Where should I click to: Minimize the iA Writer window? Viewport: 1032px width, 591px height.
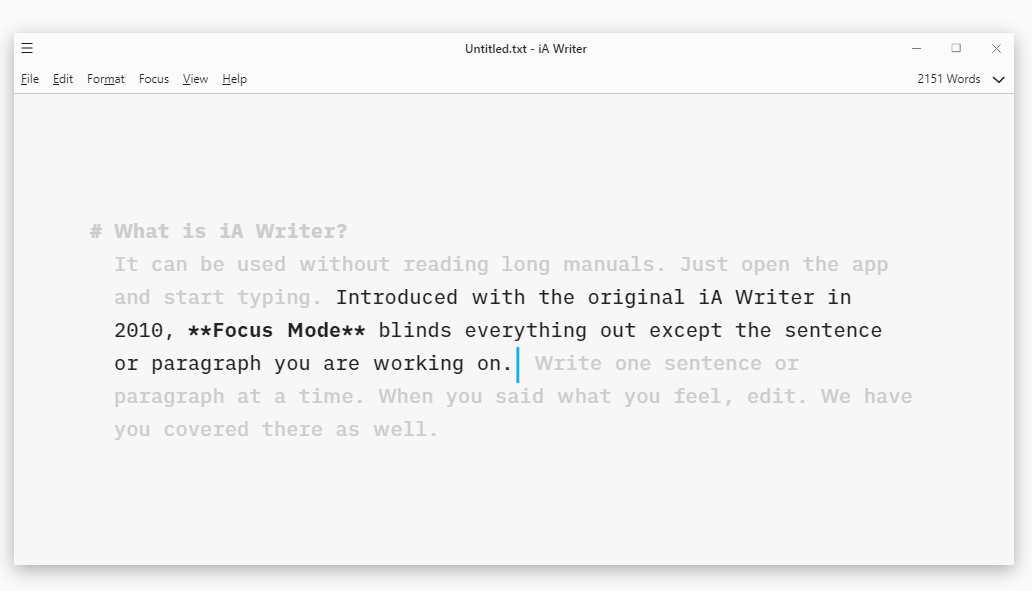(x=916, y=48)
